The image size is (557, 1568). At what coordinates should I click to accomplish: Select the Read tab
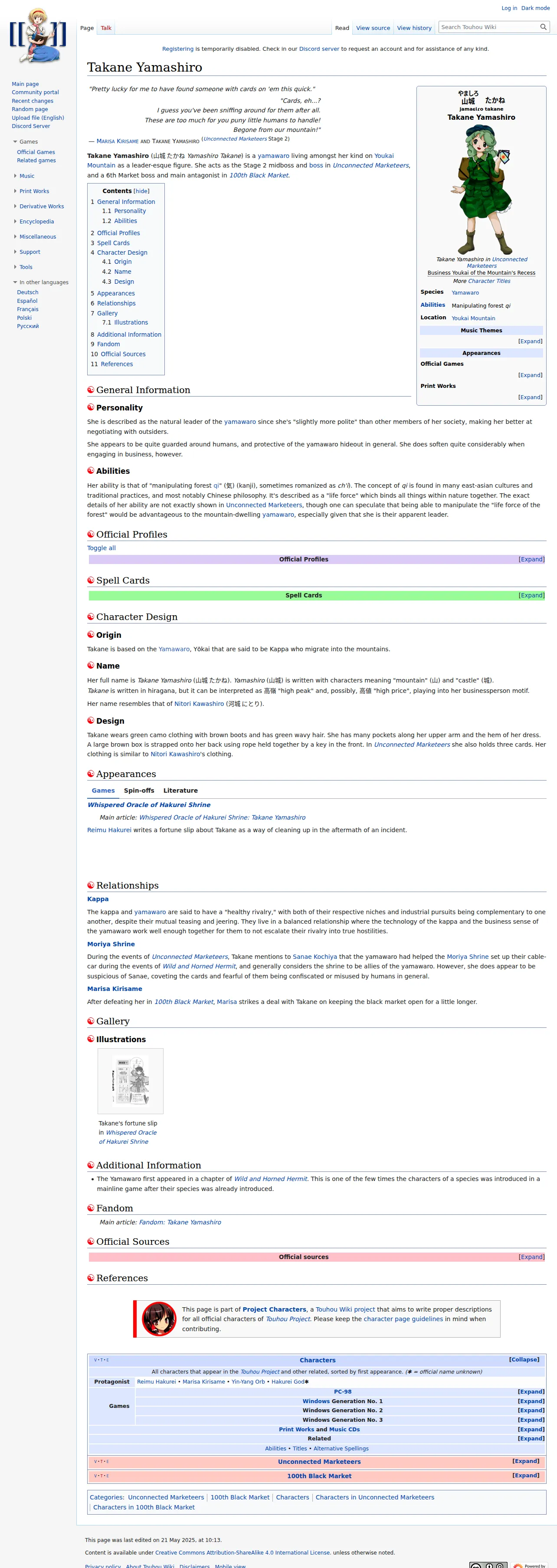pos(342,28)
